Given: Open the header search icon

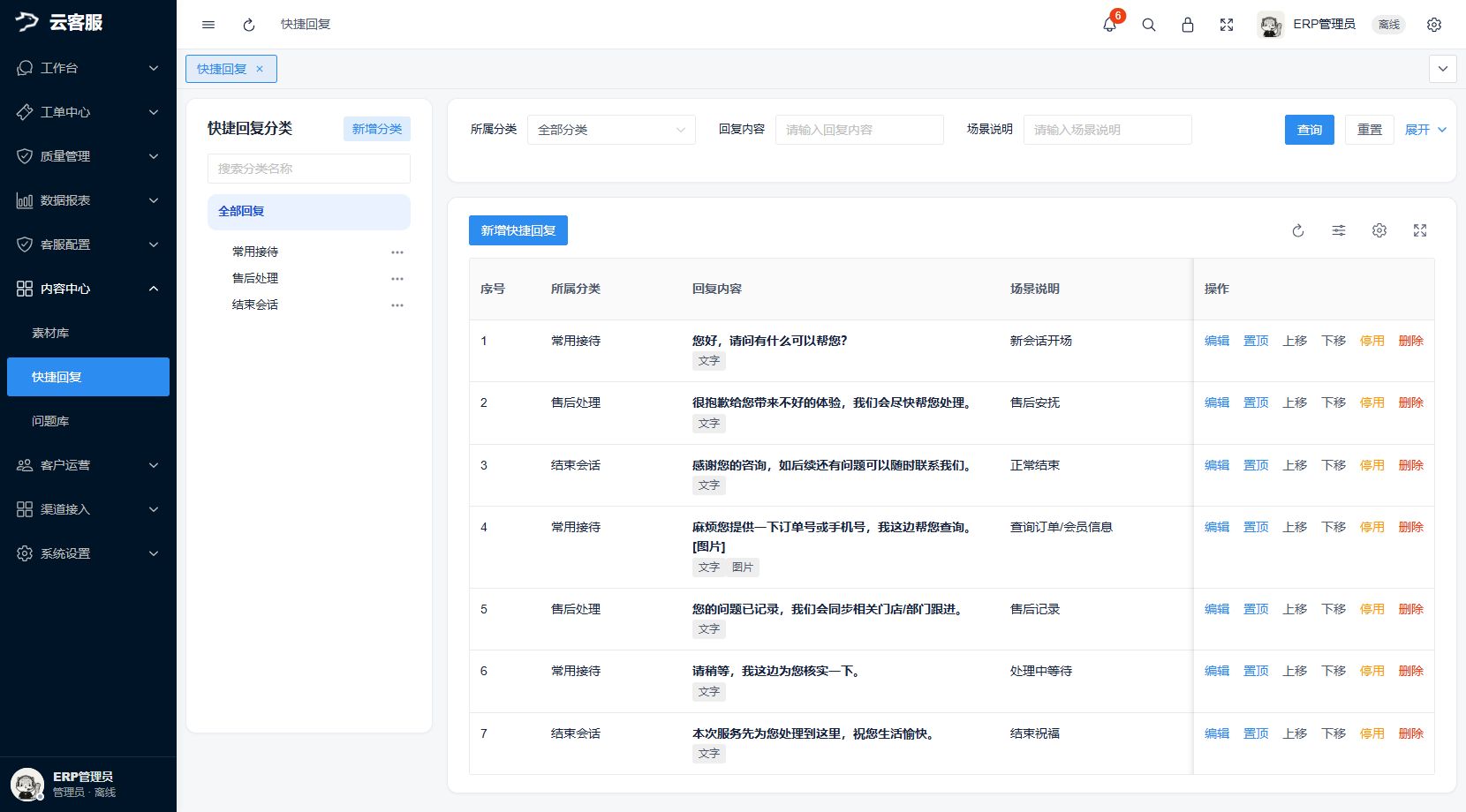Looking at the screenshot, I should tap(1149, 25).
